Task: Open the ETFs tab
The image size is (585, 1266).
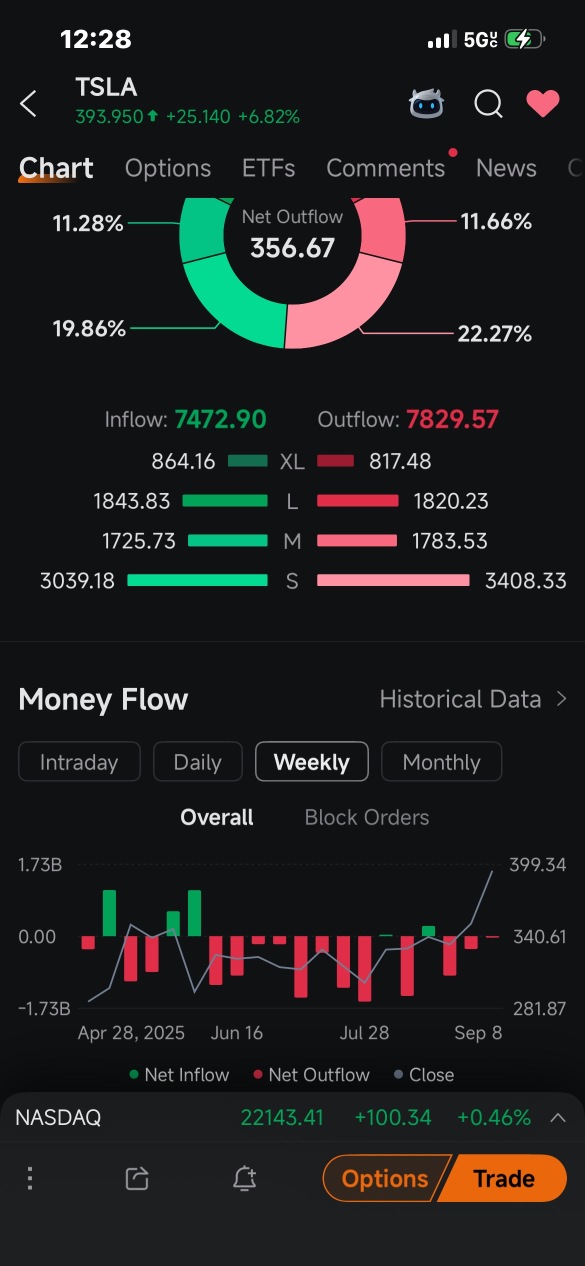Action: coord(268,168)
